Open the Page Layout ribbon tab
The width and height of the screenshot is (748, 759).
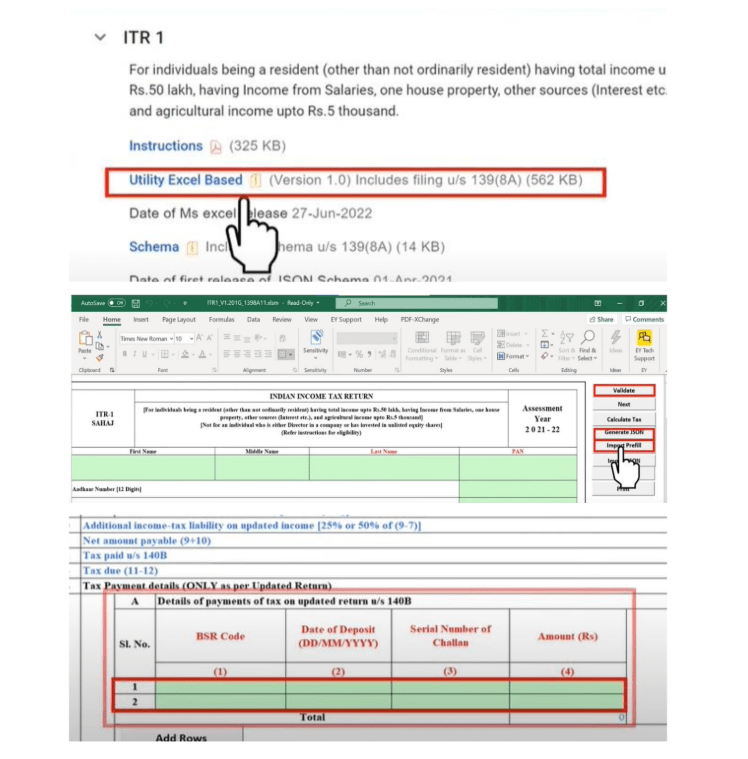click(180, 320)
